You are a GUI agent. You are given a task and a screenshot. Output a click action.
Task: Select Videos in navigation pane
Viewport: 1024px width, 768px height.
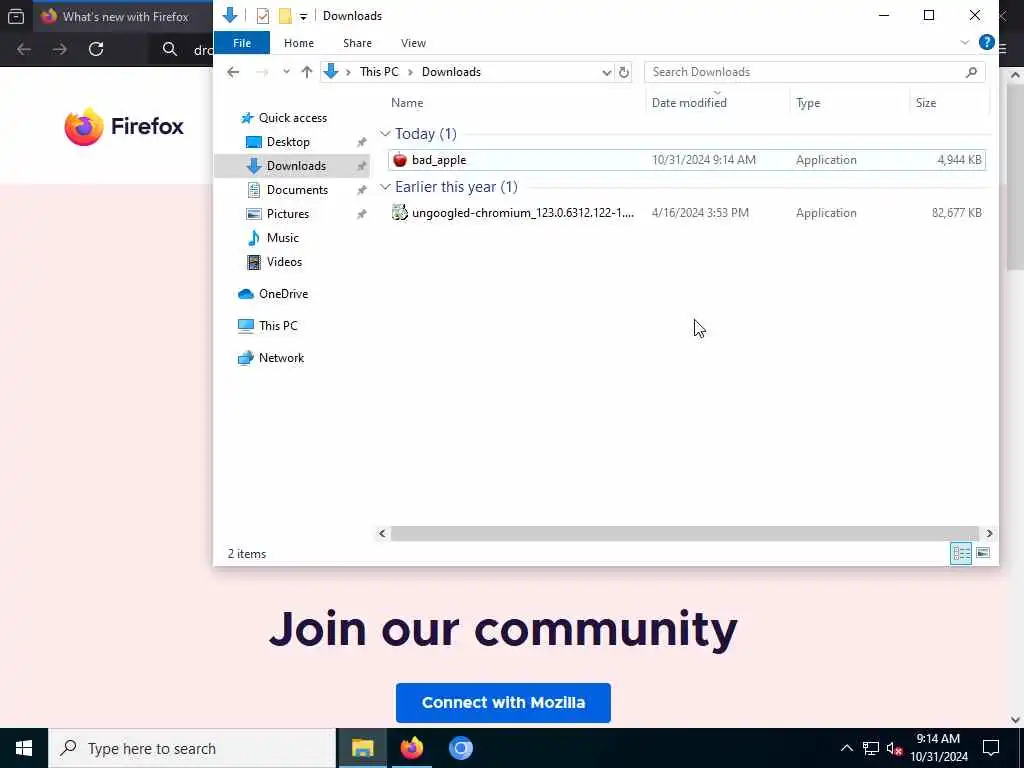[284, 262]
